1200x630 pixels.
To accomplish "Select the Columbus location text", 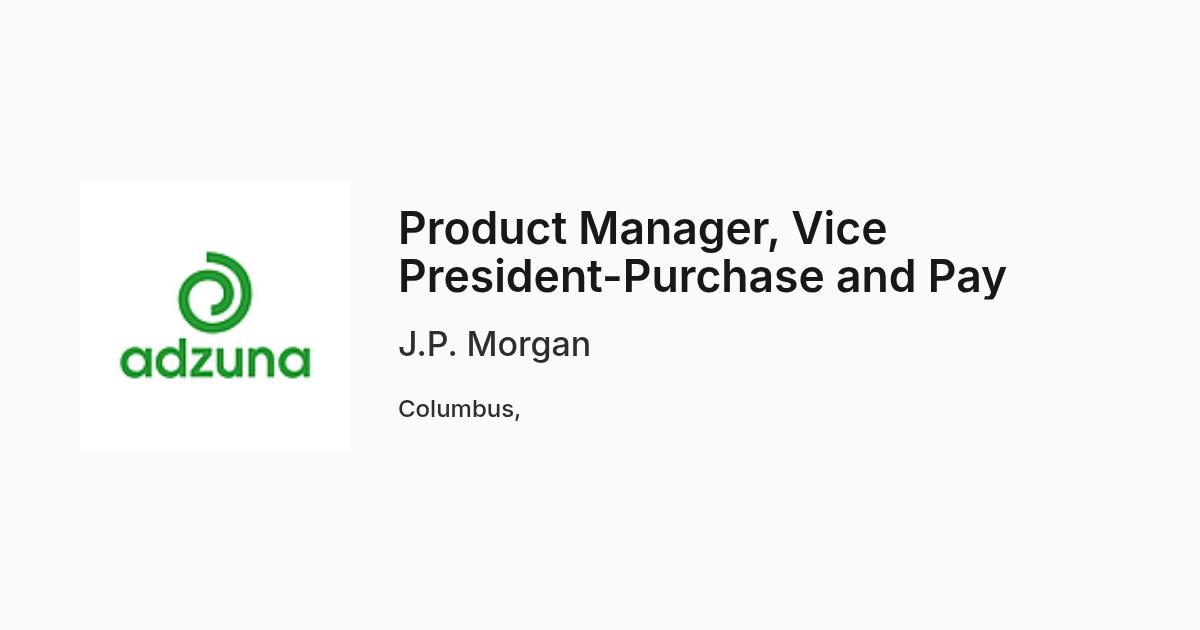I will 459,409.
